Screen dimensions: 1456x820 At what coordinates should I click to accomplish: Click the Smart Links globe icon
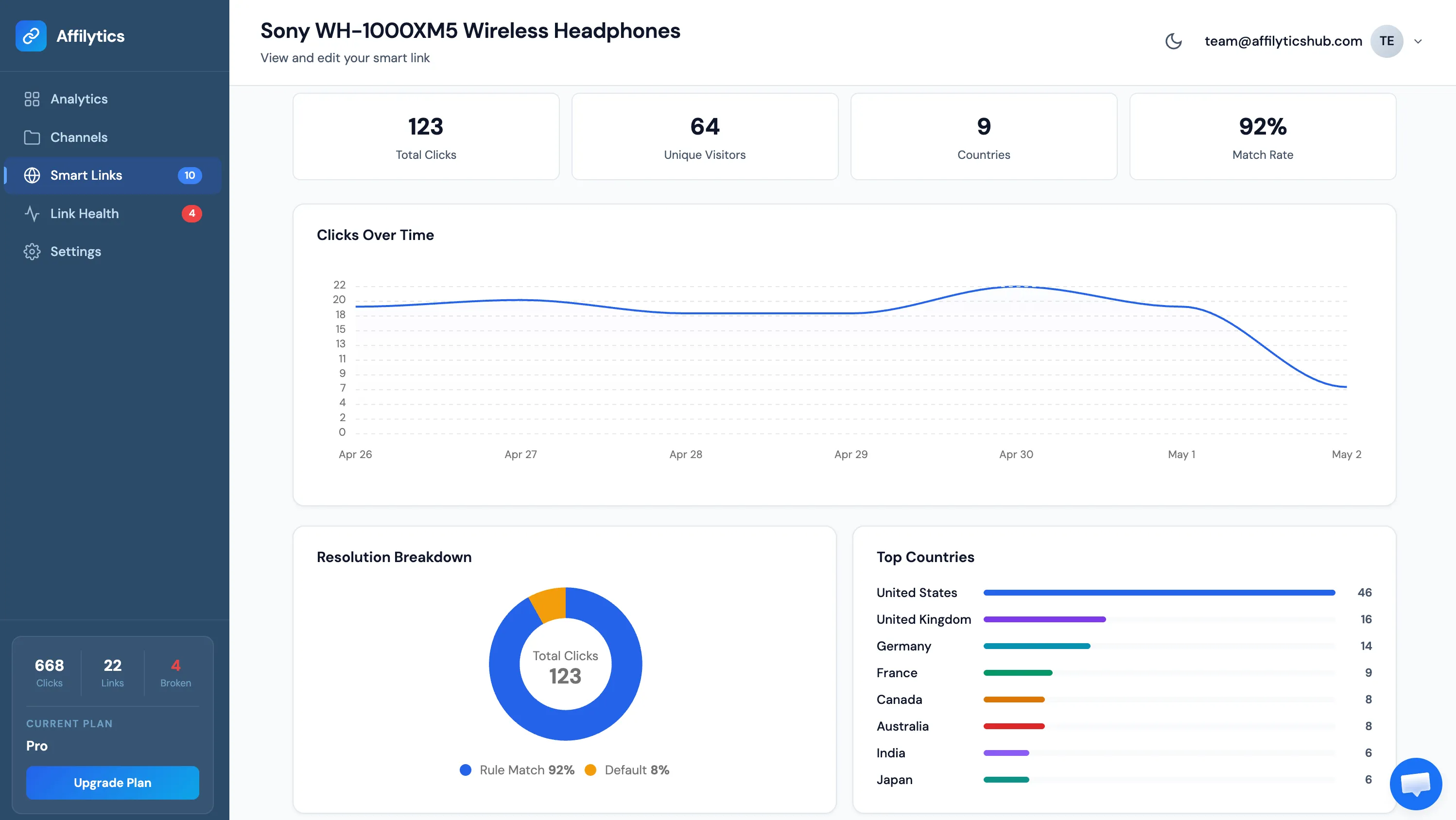point(32,175)
